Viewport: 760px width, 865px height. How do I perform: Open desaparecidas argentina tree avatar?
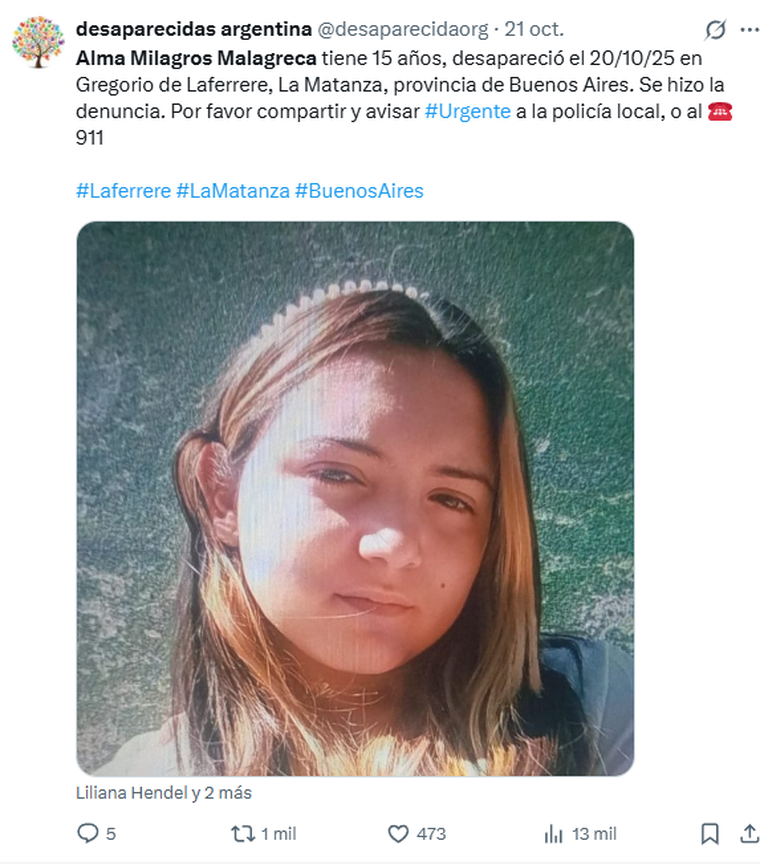pos(38,41)
